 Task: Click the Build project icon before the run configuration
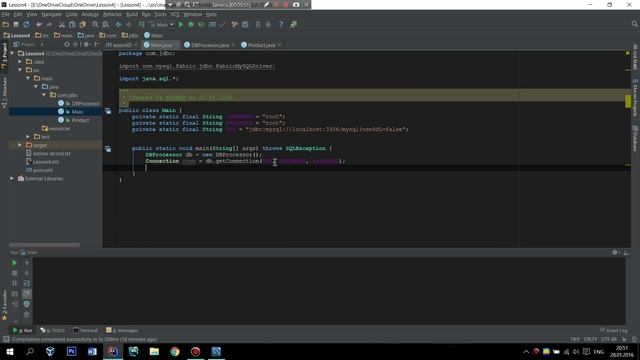click(x=141, y=25)
